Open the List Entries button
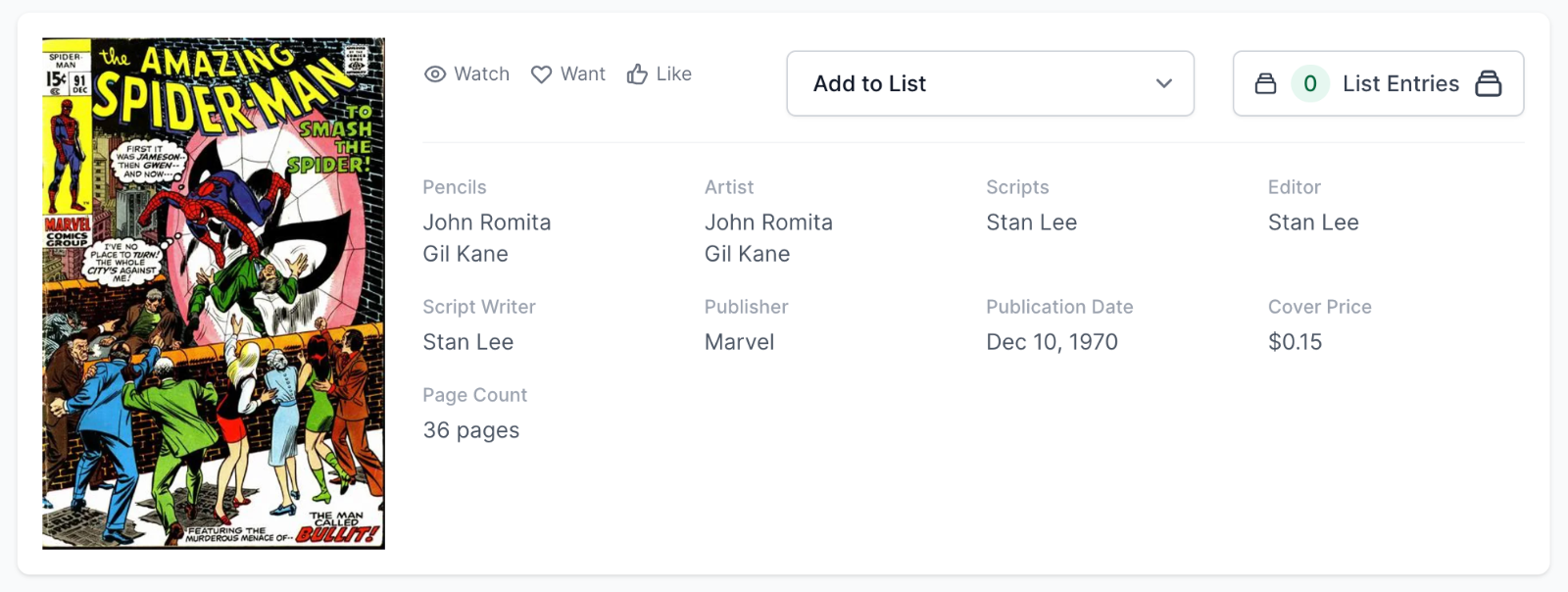This screenshot has height=592, width=1568. (1399, 84)
